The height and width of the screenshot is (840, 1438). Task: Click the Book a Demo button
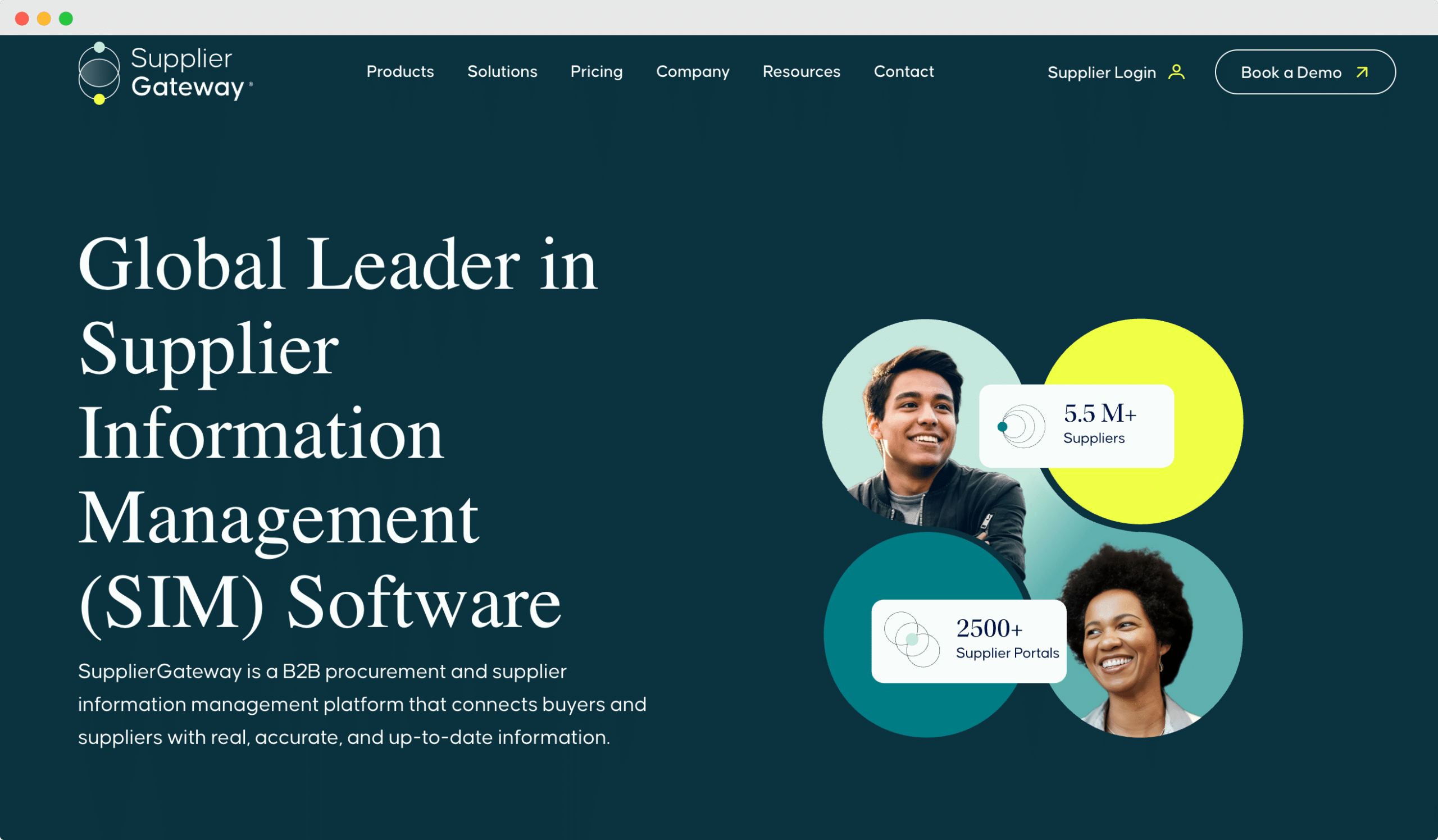pos(1305,72)
